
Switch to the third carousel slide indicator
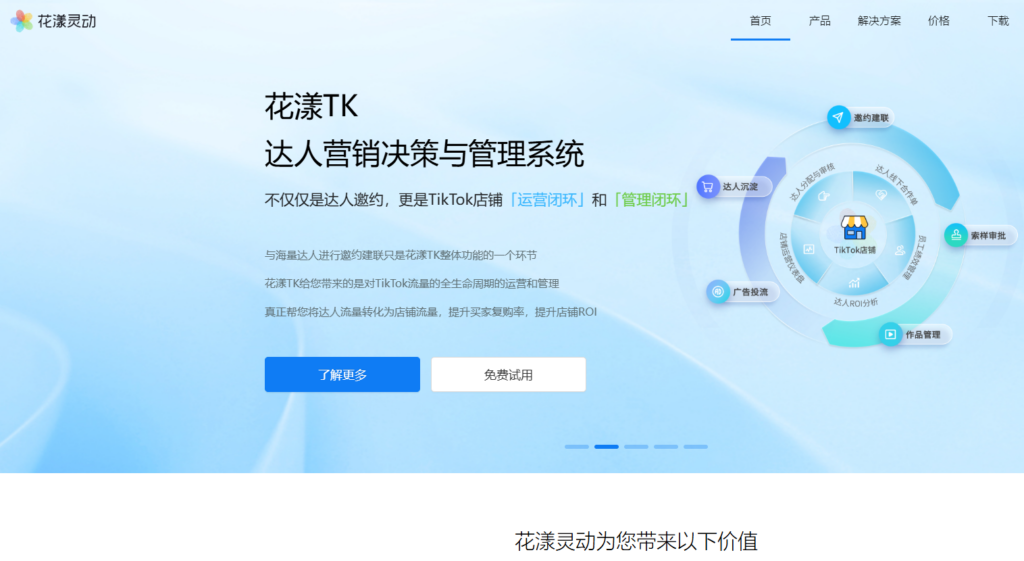(636, 446)
